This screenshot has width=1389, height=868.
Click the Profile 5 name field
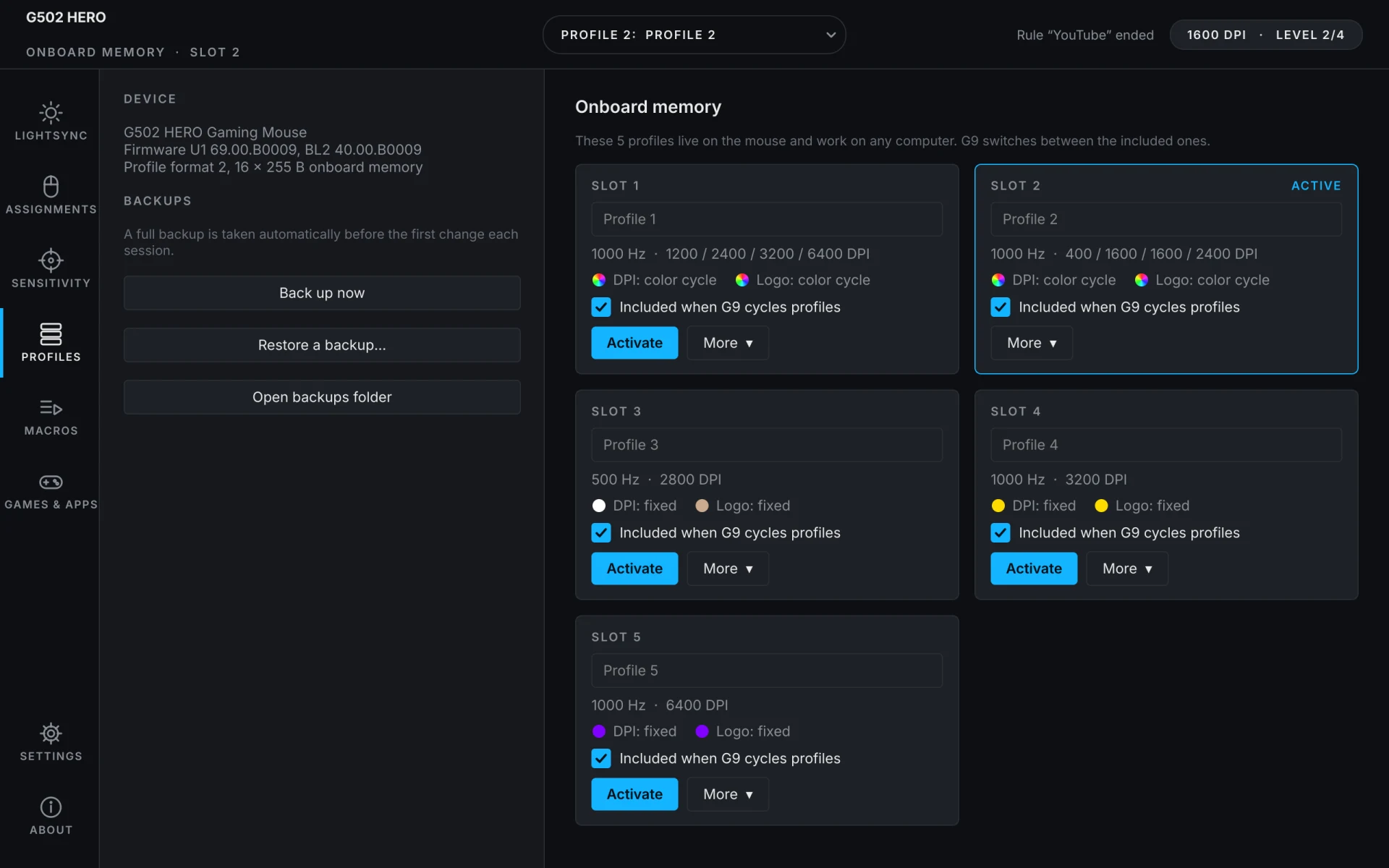767,671
